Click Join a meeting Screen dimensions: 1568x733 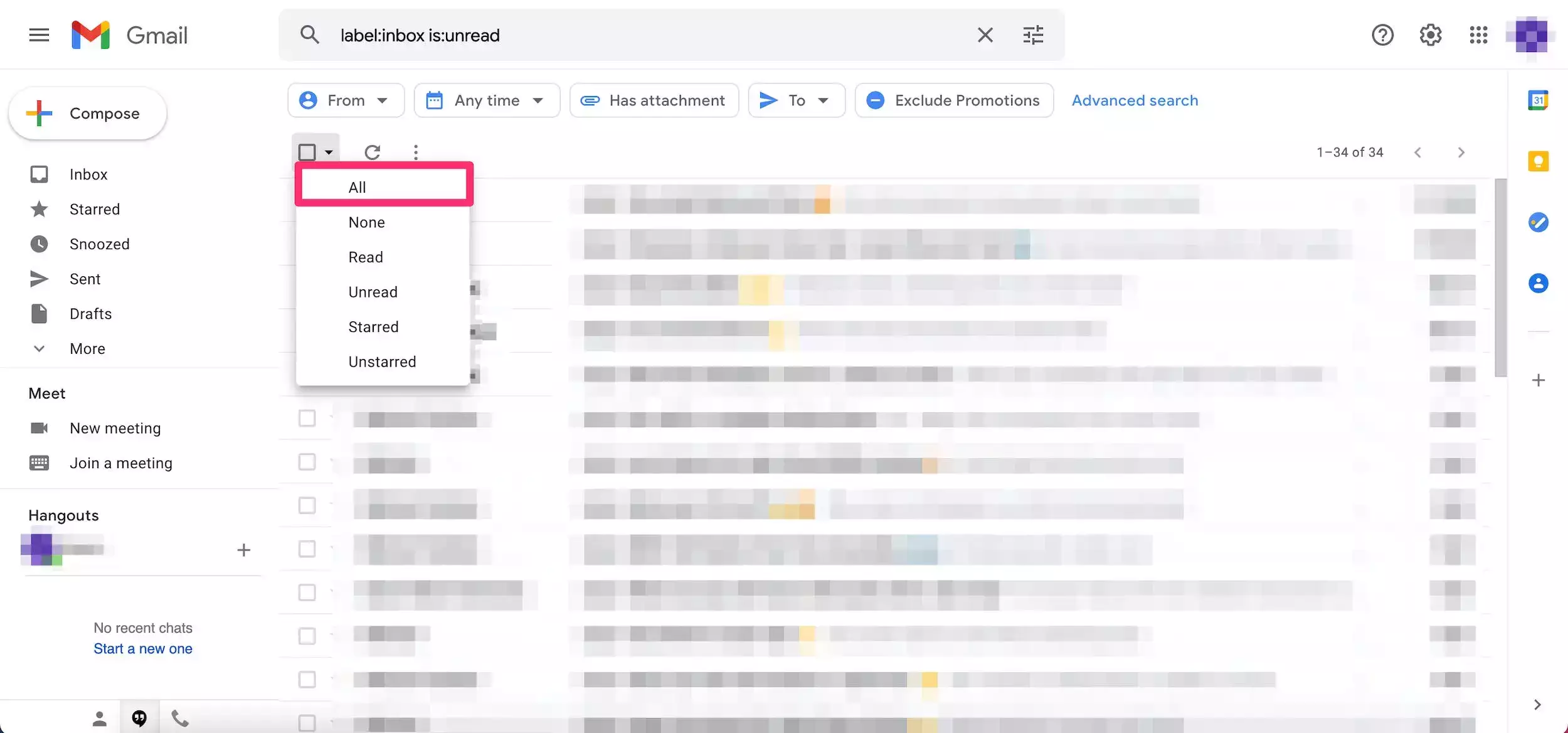(120, 463)
